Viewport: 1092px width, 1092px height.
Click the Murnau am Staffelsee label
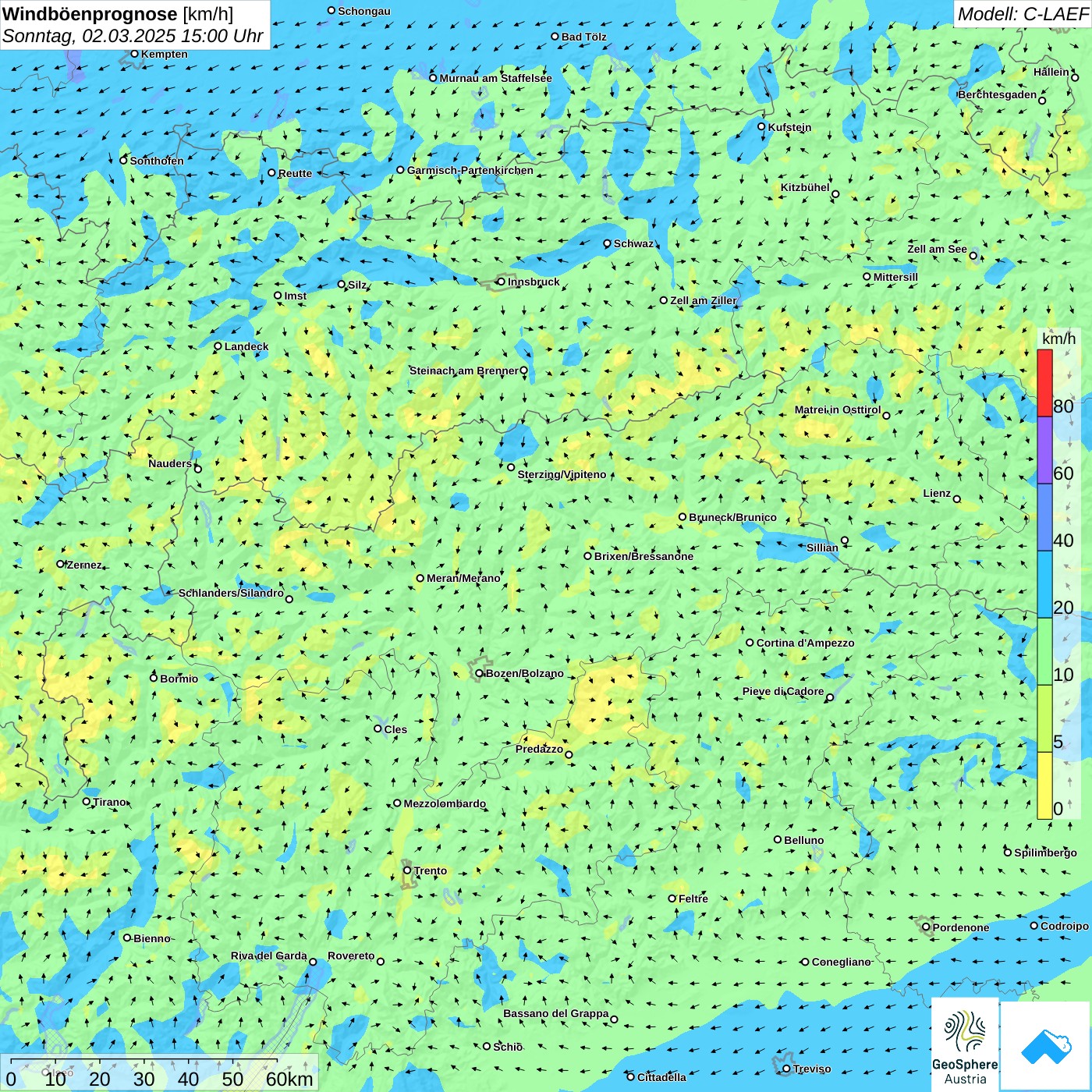[495, 78]
